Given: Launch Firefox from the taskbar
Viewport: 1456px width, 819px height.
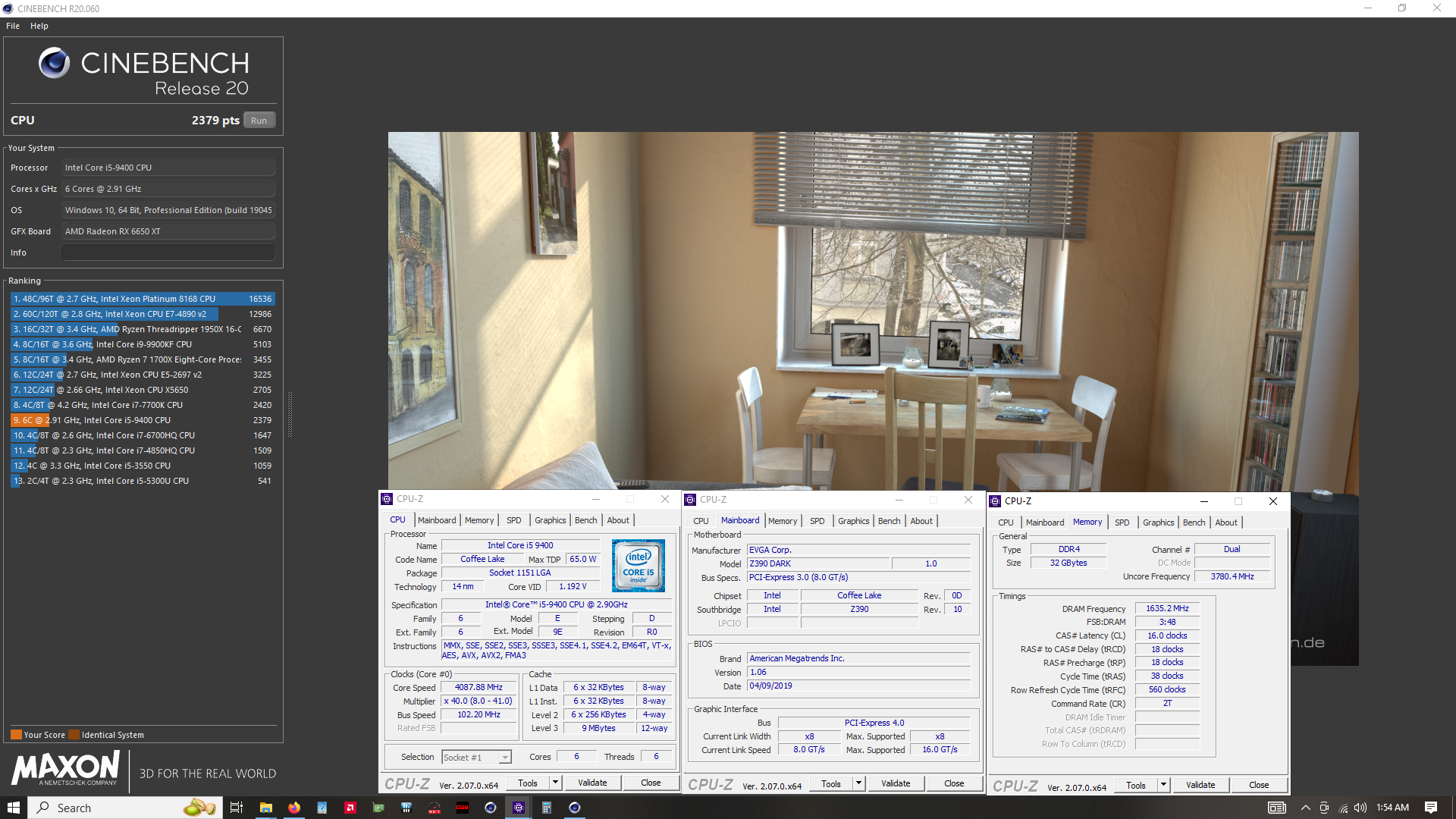Looking at the screenshot, I should point(294,808).
